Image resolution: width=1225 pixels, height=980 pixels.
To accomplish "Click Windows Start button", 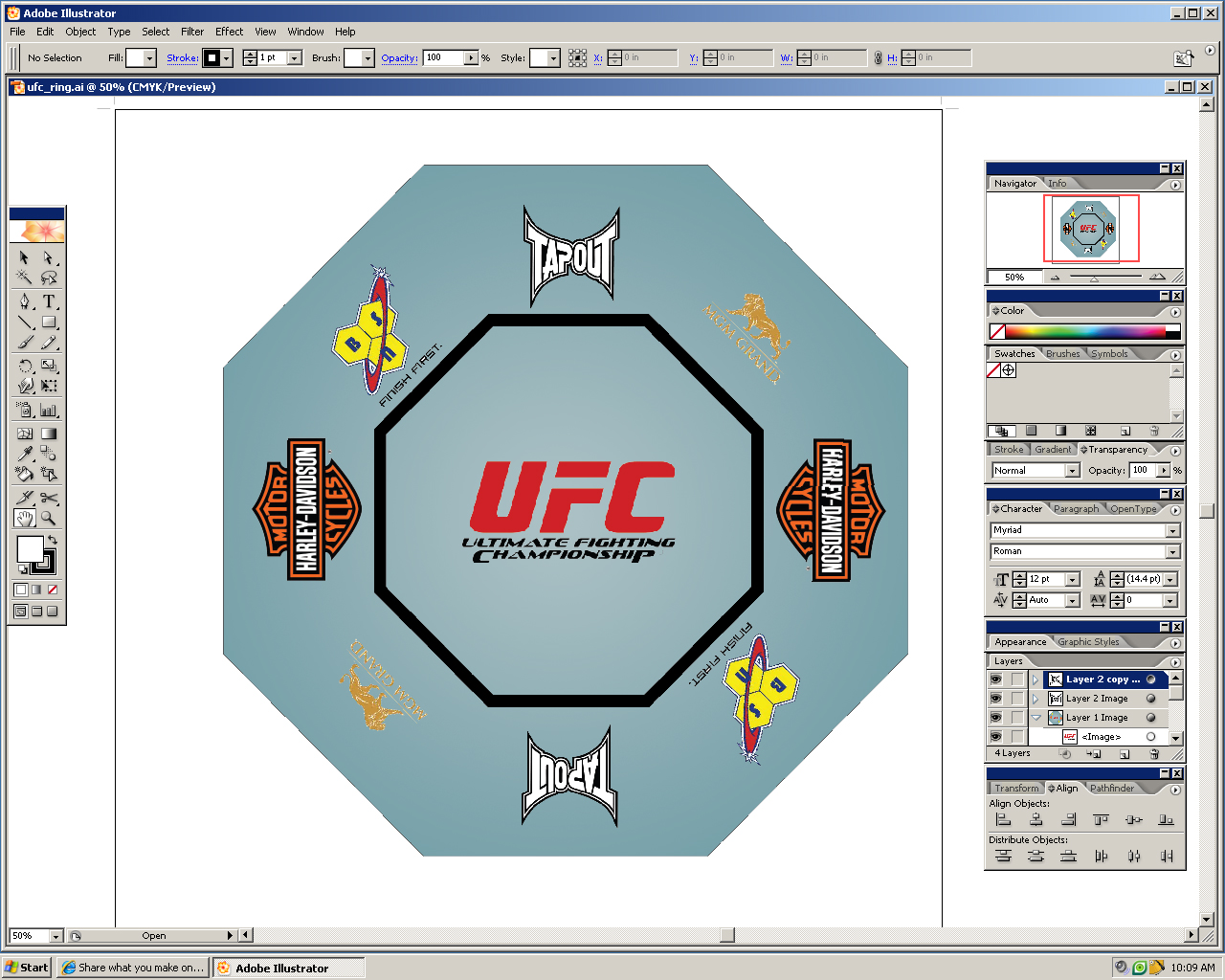I will [x=27, y=968].
